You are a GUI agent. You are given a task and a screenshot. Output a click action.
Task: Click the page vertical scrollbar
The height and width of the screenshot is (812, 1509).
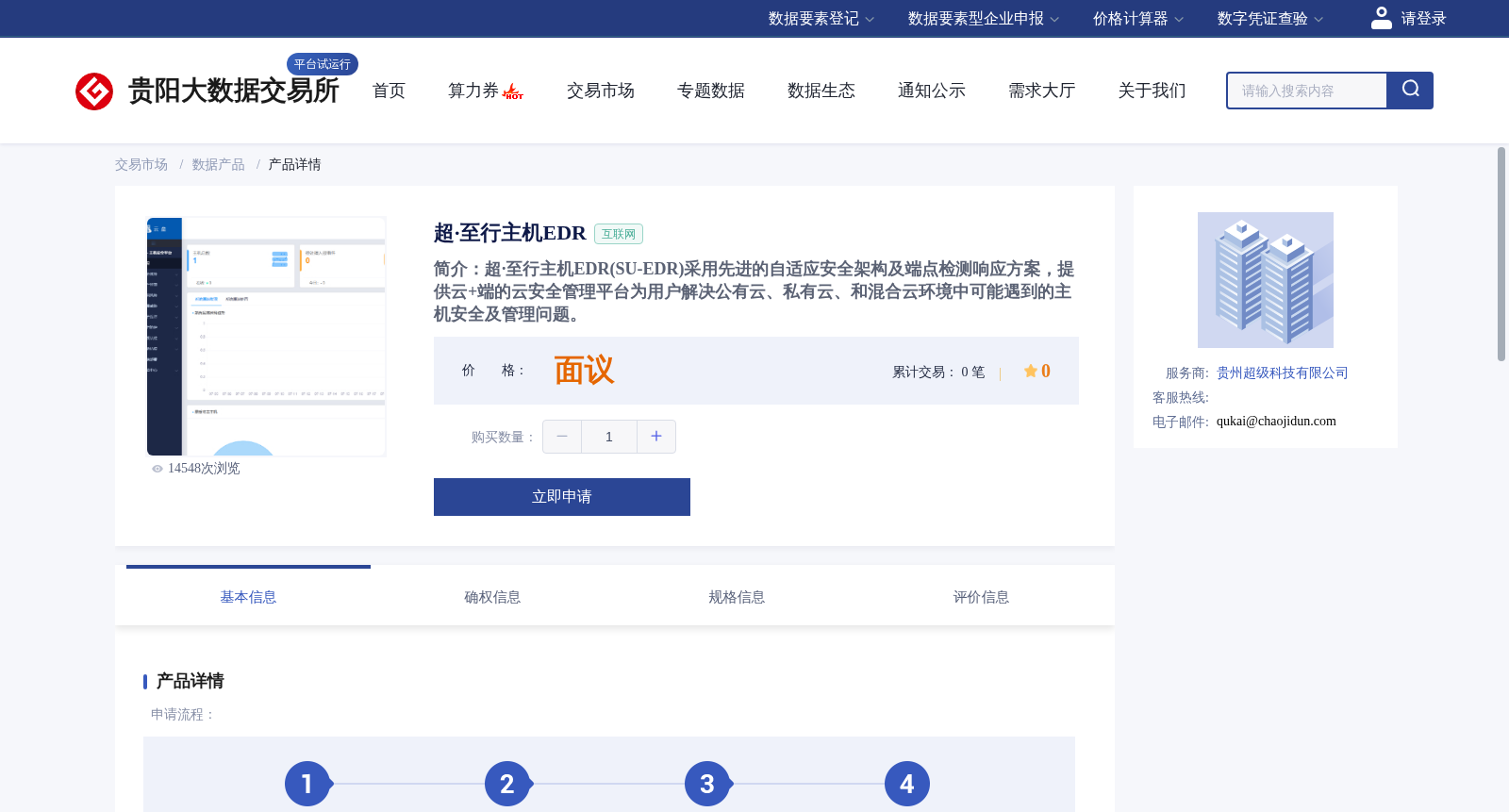[1501, 254]
